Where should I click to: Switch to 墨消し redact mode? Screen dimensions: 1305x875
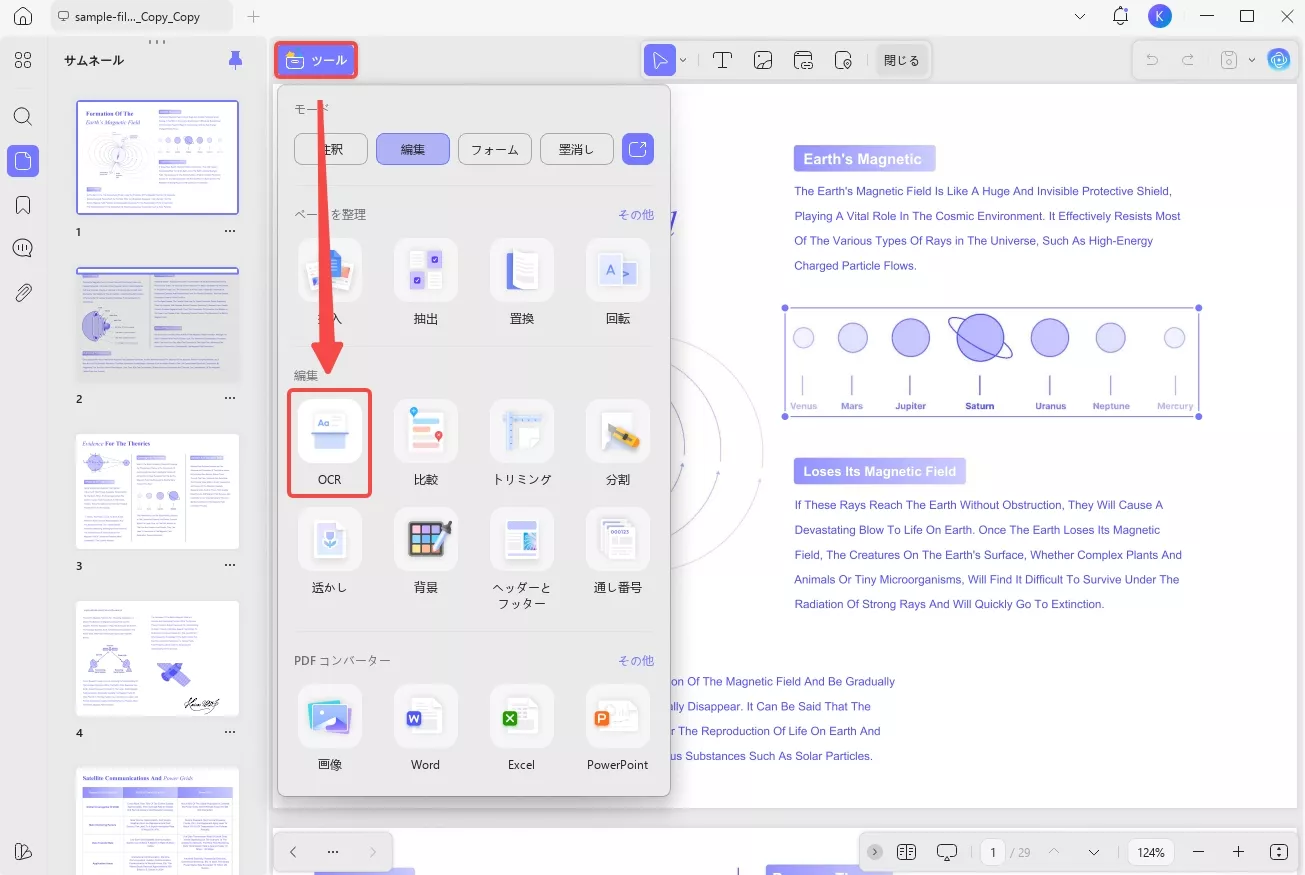577,150
